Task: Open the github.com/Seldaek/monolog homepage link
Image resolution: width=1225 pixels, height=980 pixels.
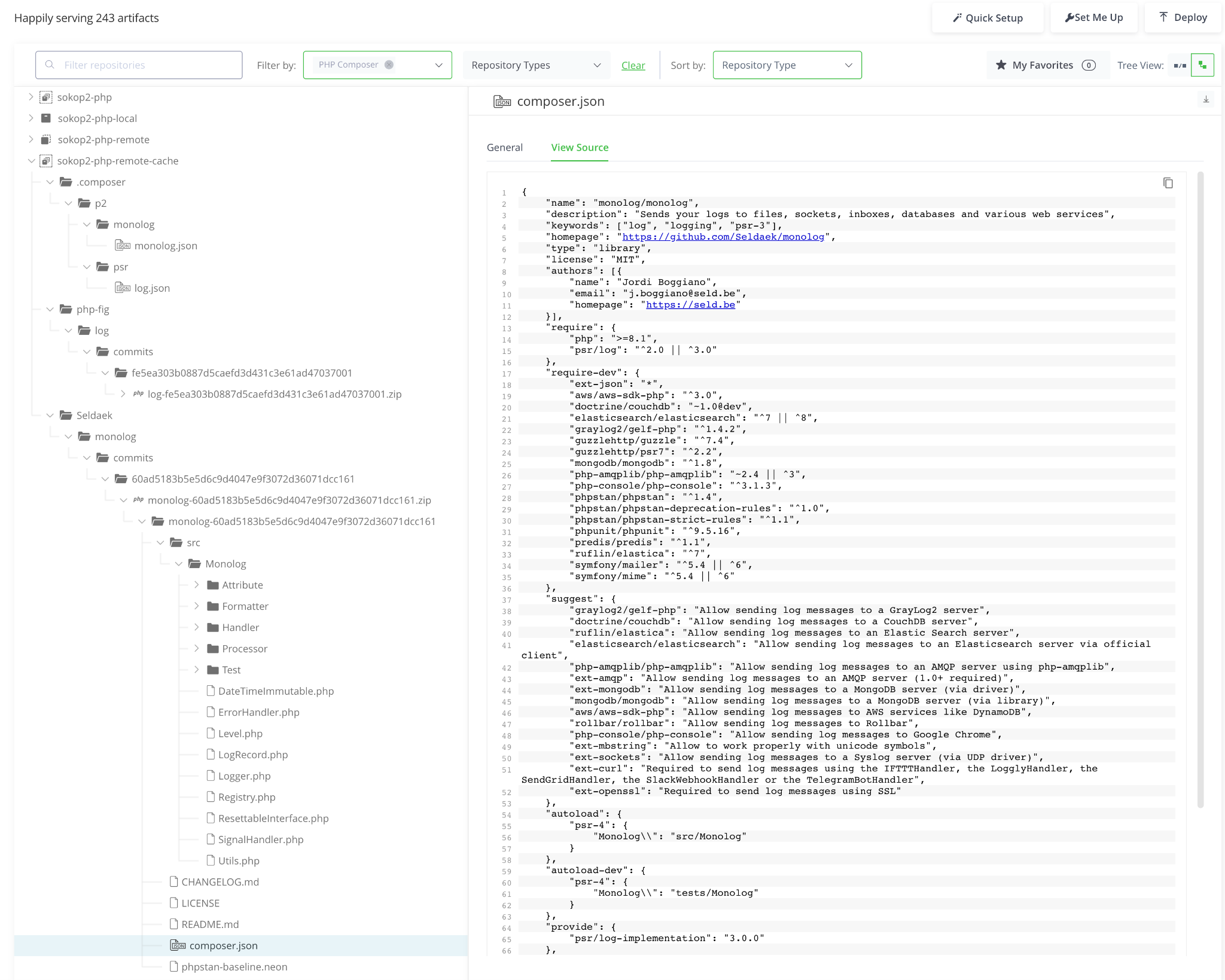Action: [x=723, y=237]
